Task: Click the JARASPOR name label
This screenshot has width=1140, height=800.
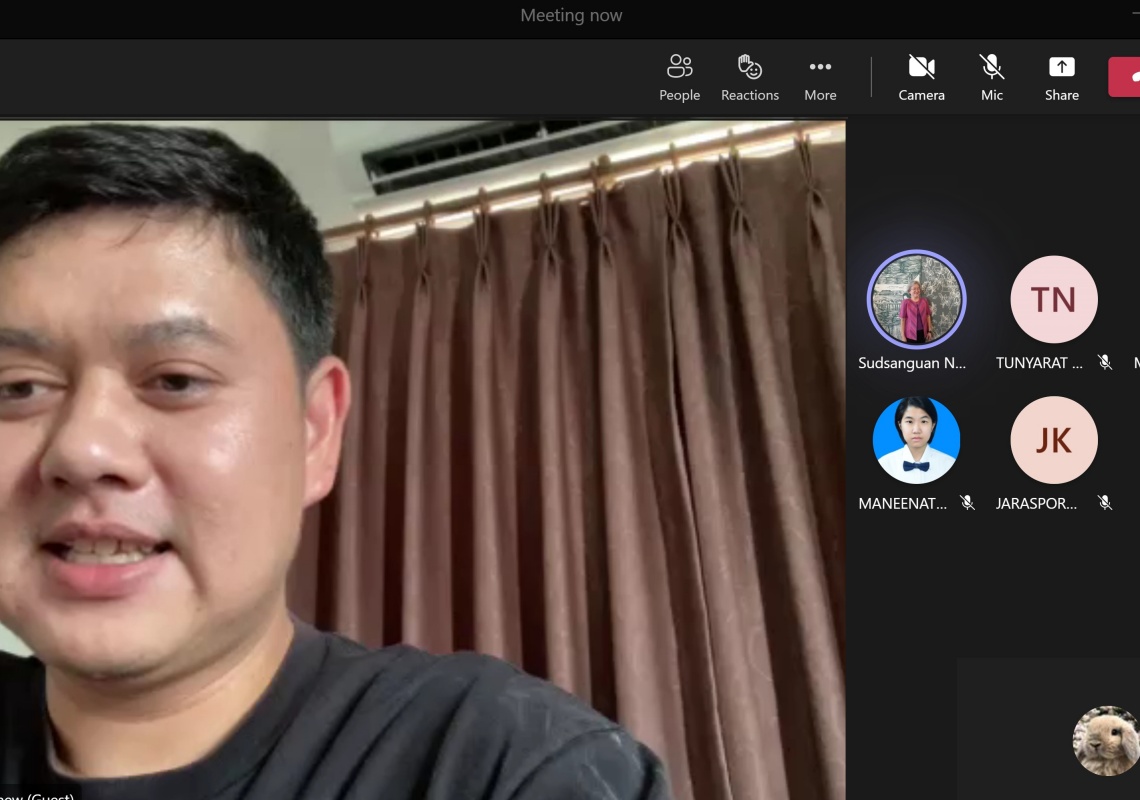Action: tap(1037, 504)
